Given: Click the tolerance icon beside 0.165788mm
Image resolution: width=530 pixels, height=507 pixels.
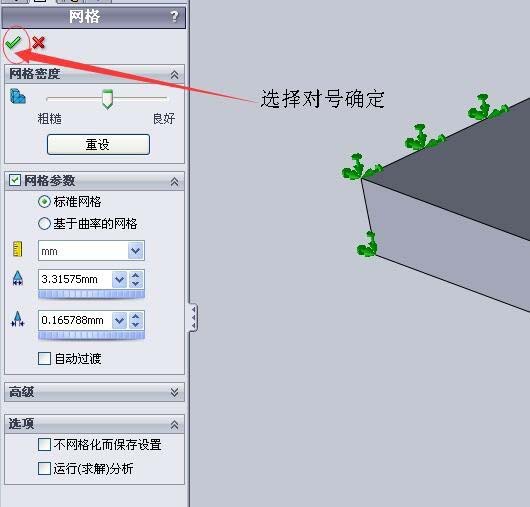Looking at the screenshot, I should (18, 319).
